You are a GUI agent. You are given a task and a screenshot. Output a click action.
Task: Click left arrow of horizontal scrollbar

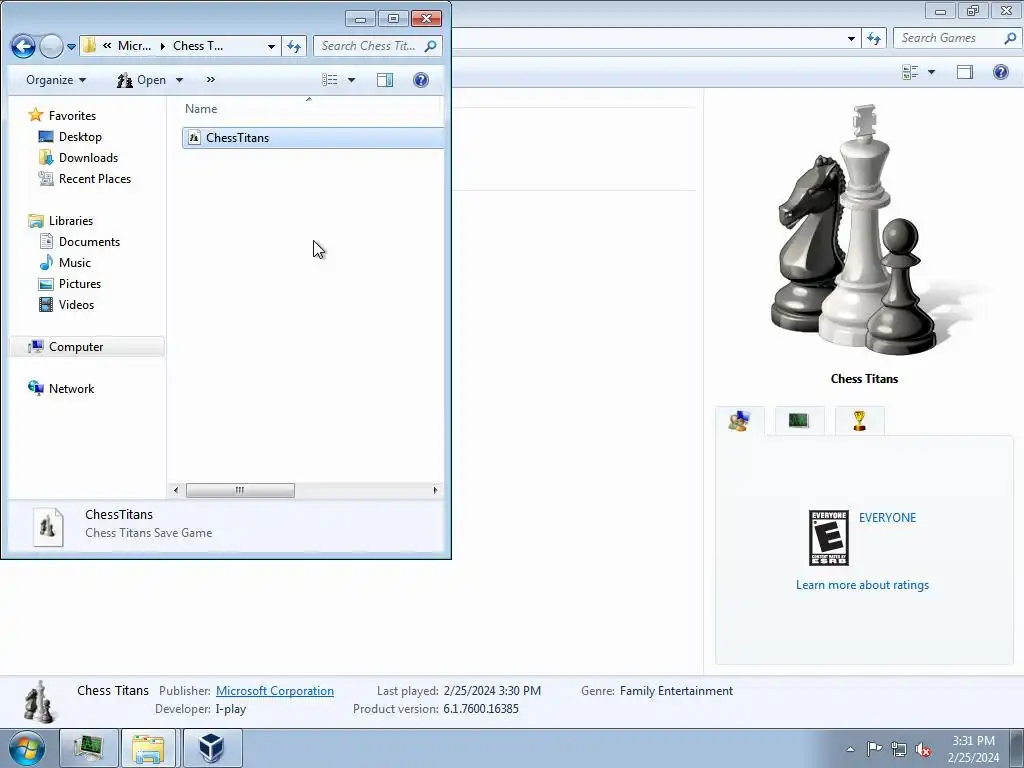click(176, 490)
